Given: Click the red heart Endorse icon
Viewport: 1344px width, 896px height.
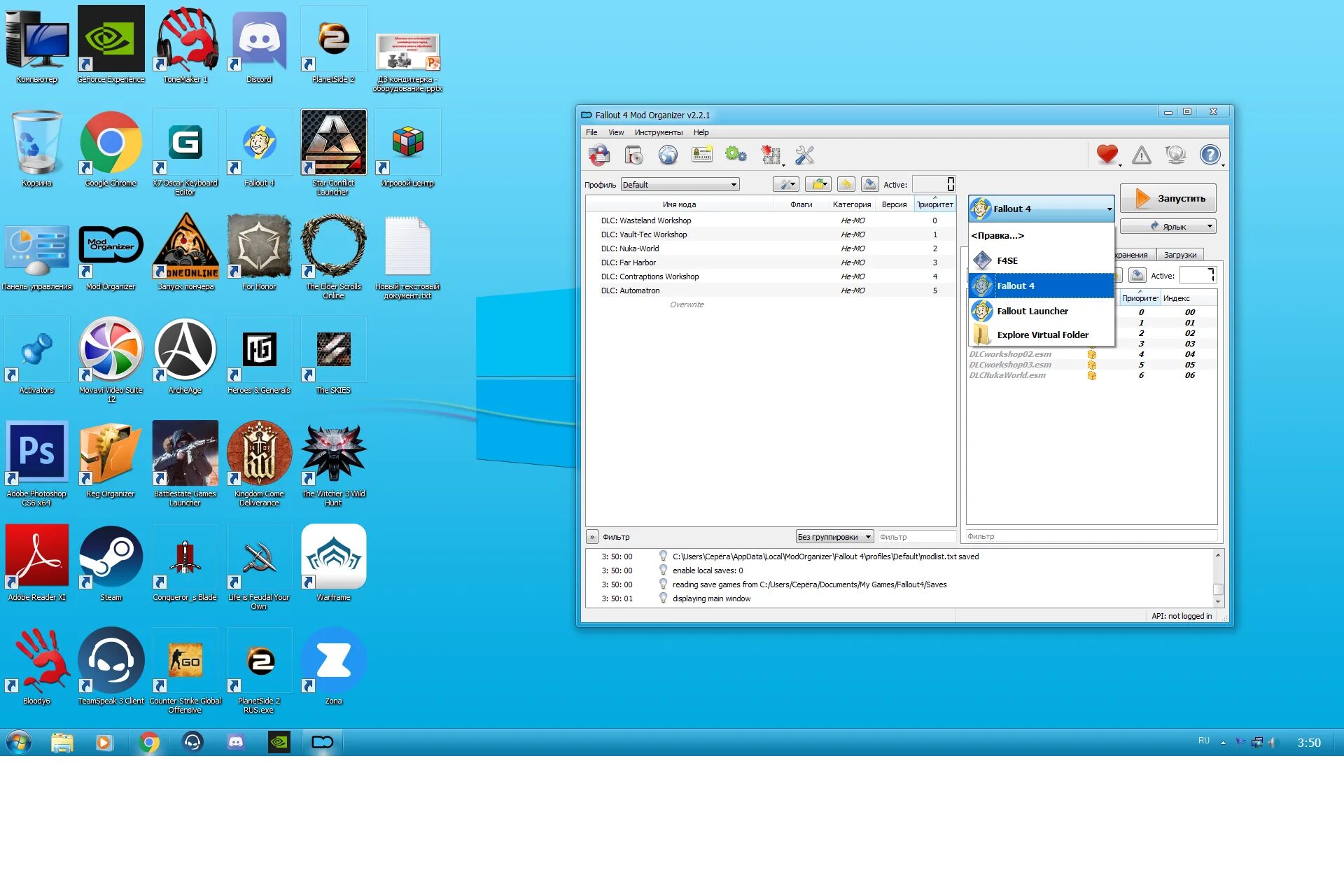Looking at the screenshot, I should tap(1107, 155).
